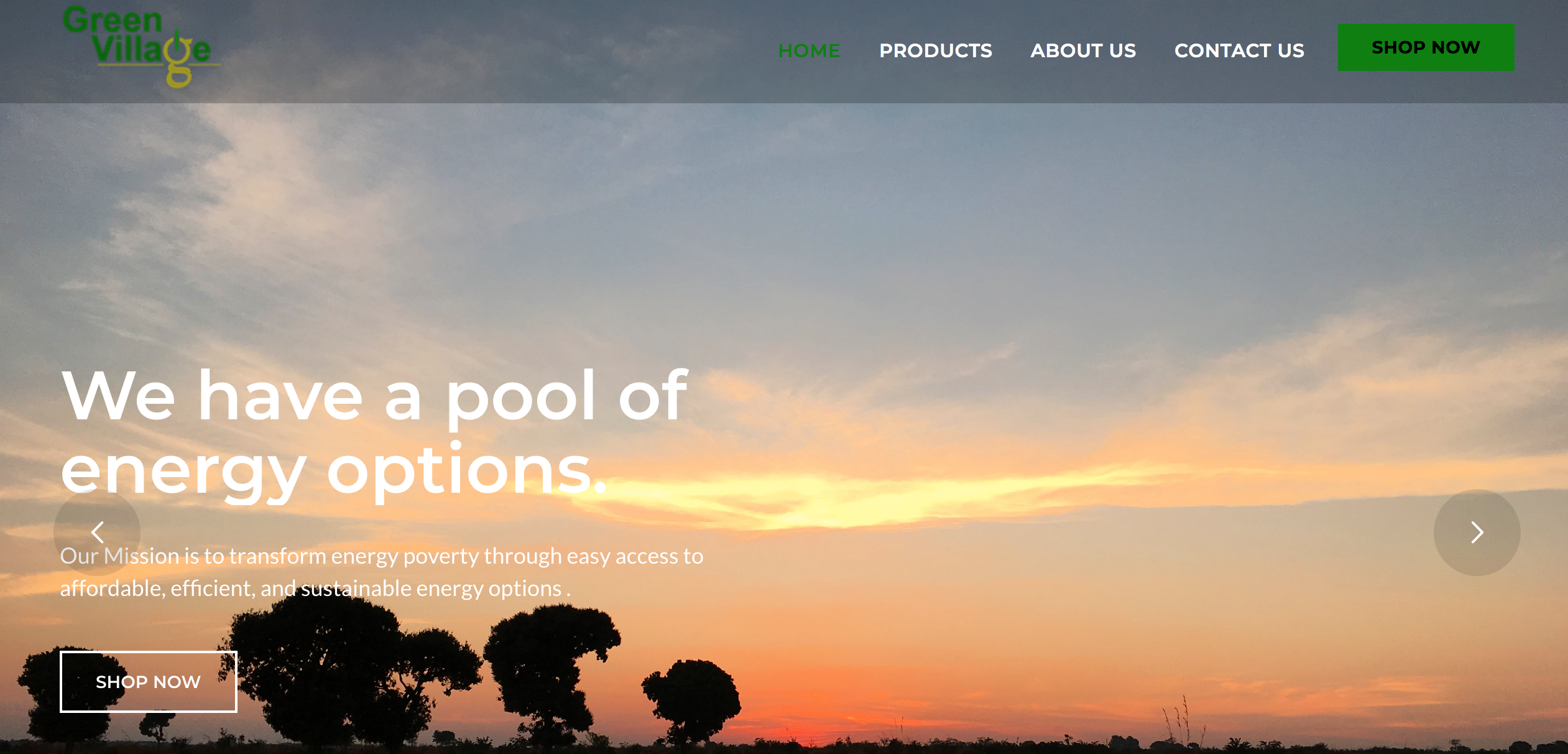Click the empty header bar beside the logo

(485, 51)
